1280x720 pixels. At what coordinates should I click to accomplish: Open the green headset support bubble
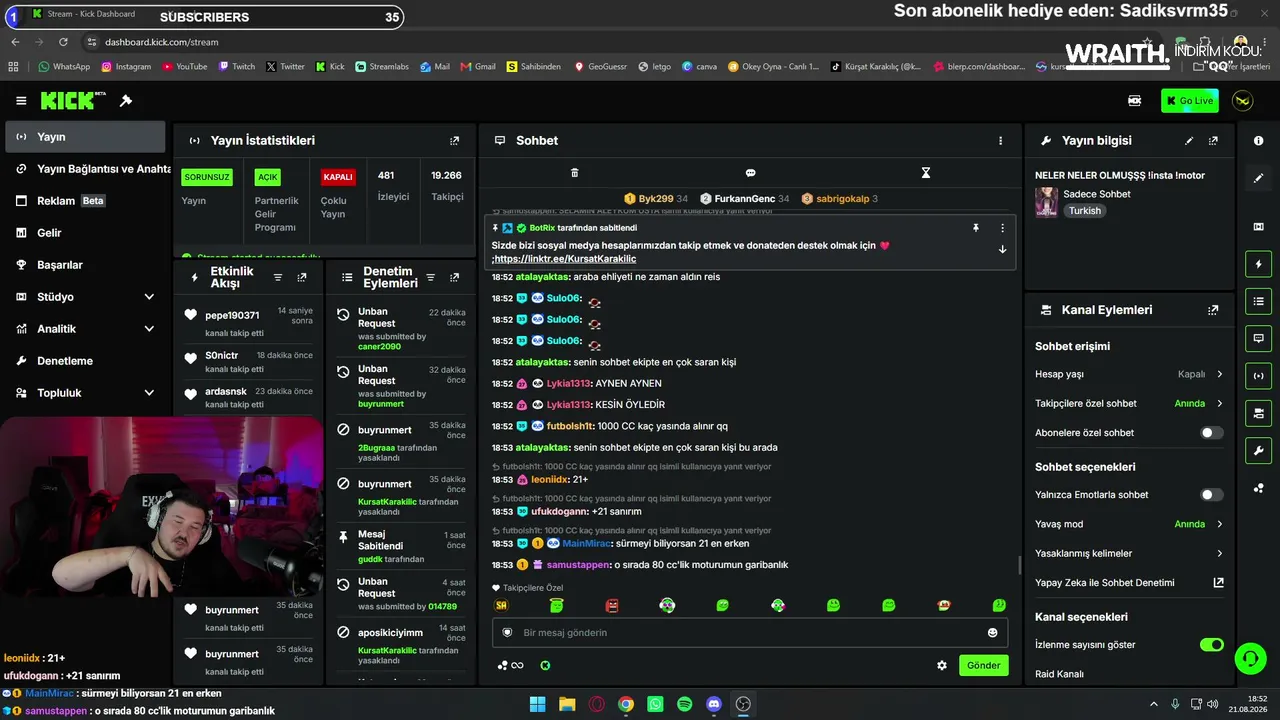pyautogui.click(x=1250, y=658)
